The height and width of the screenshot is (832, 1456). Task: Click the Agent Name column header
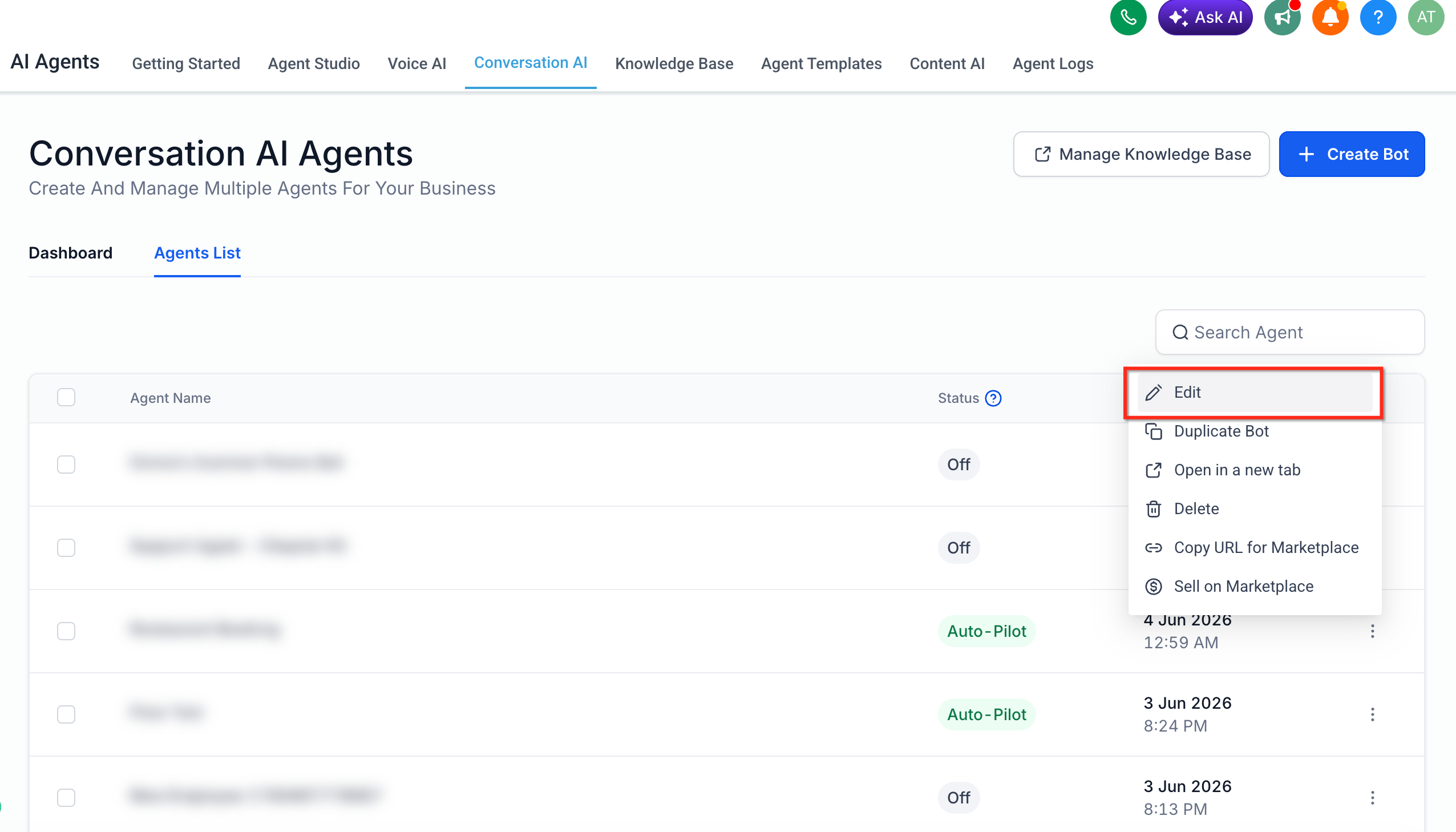coord(170,398)
